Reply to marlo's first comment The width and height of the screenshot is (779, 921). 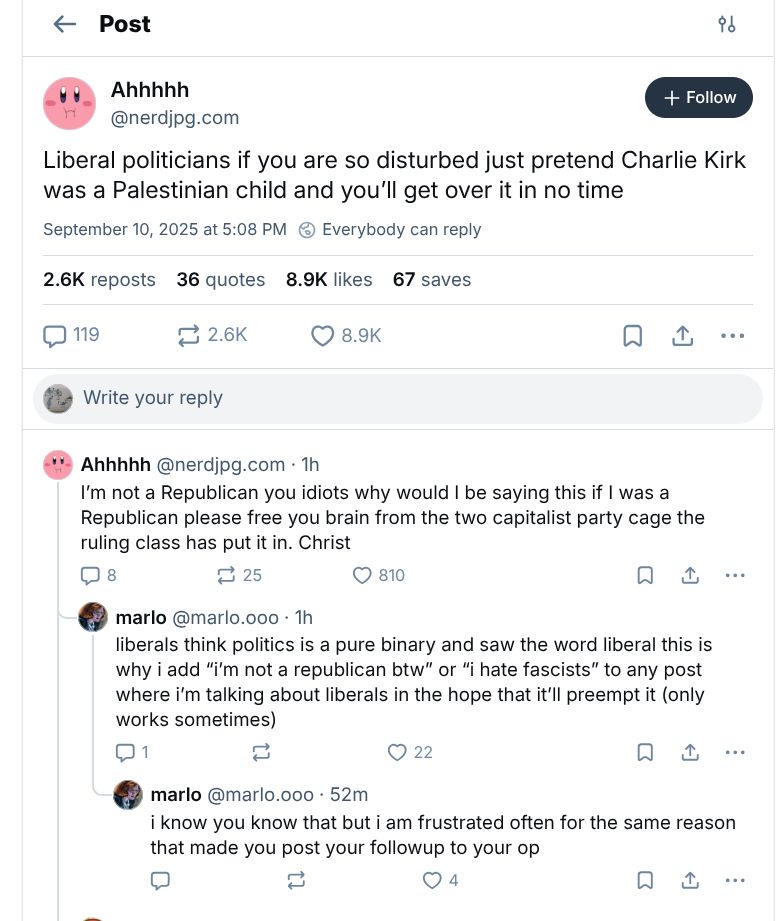click(125, 752)
